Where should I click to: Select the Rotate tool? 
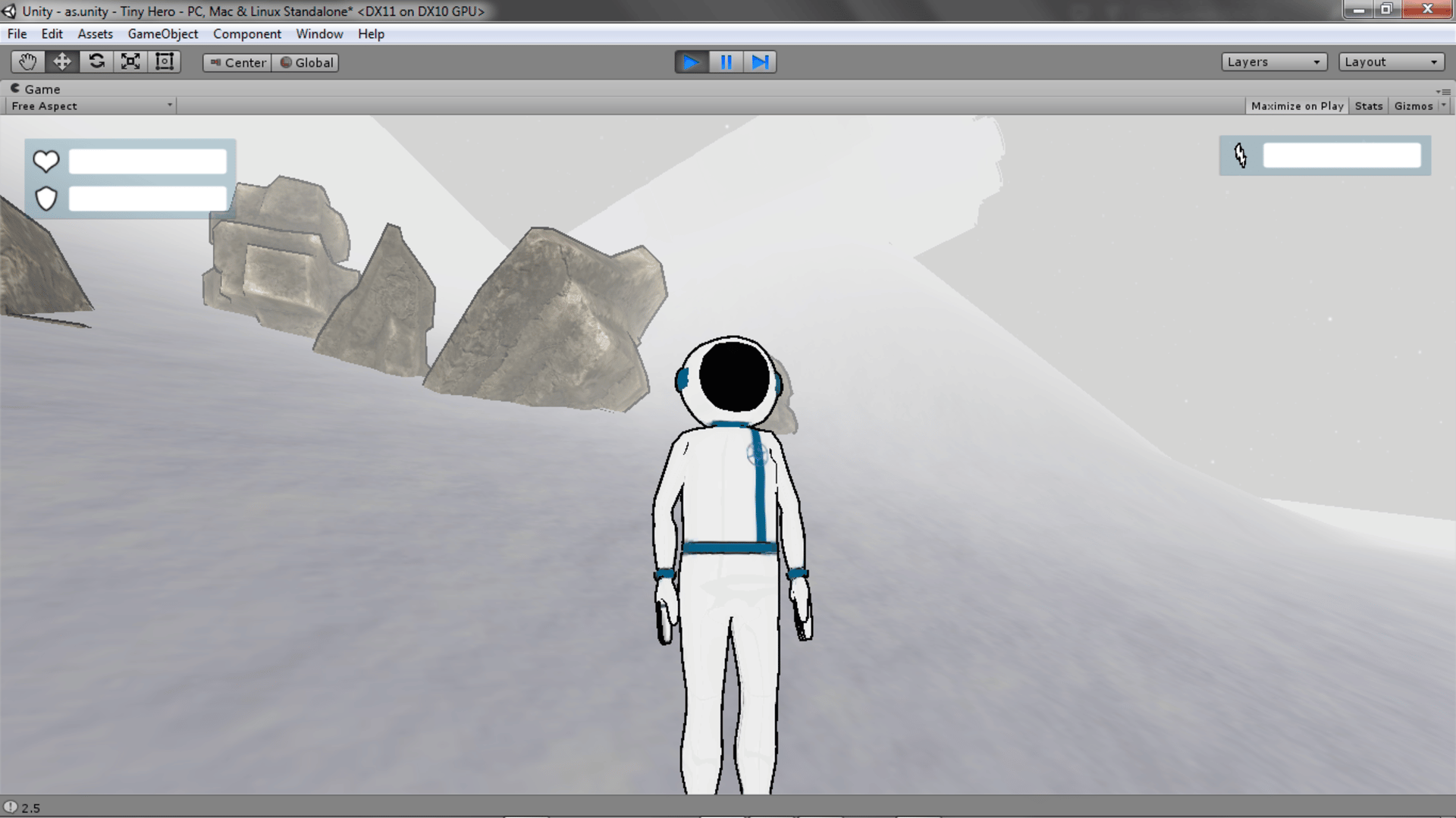(96, 62)
